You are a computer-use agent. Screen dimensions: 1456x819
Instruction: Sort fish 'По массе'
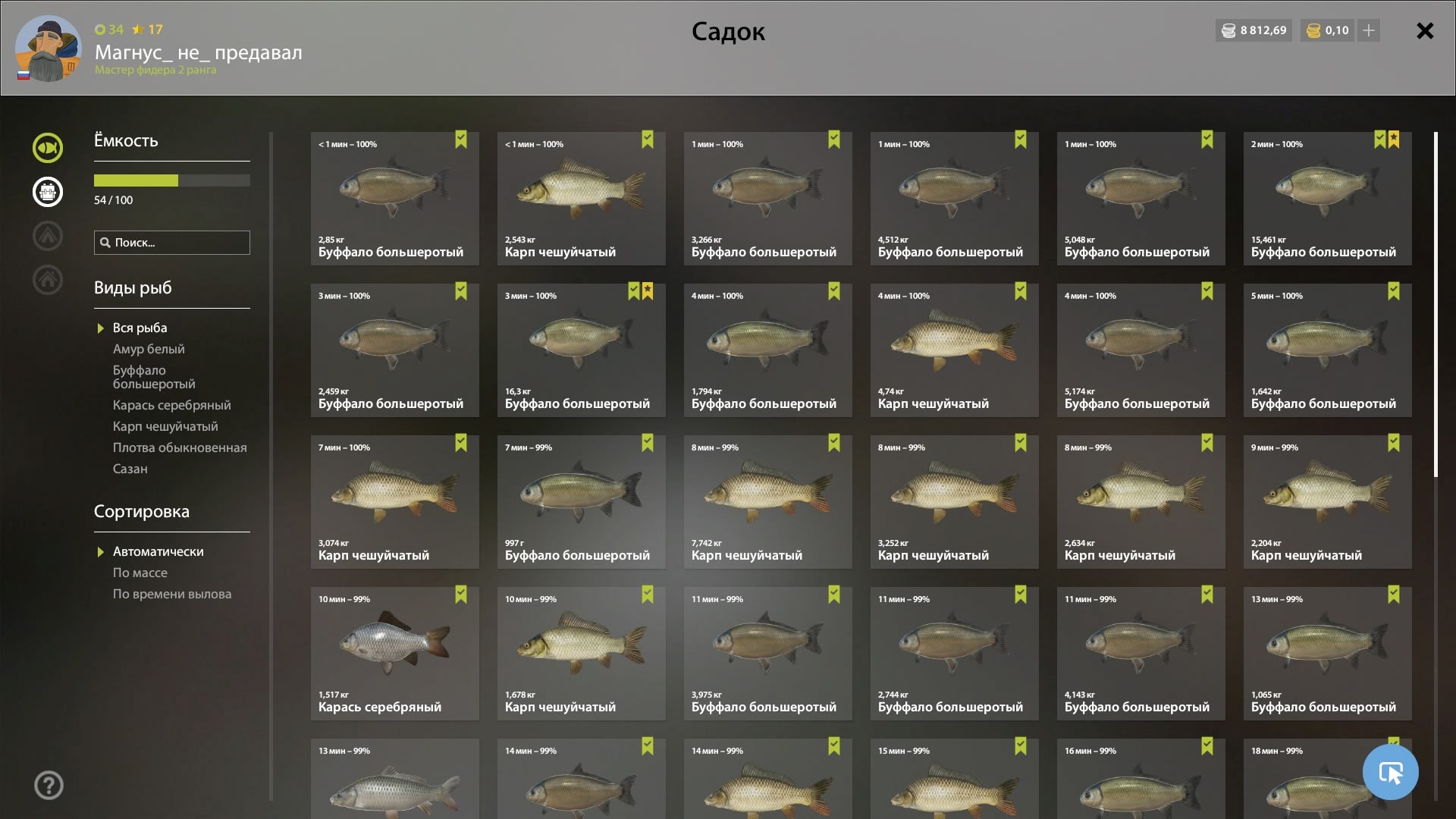(140, 573)
